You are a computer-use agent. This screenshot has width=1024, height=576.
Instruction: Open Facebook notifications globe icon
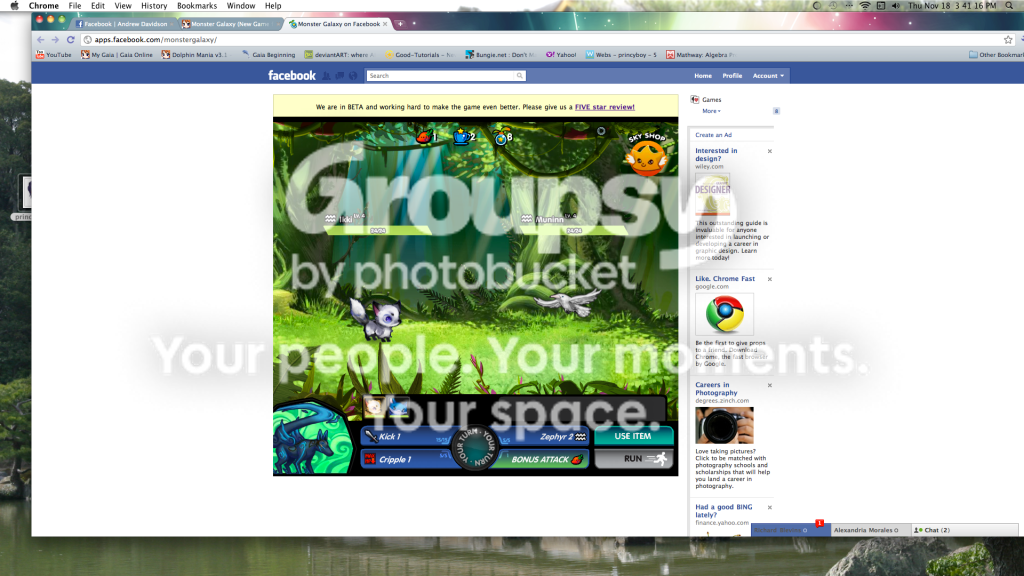pos(353,76)
